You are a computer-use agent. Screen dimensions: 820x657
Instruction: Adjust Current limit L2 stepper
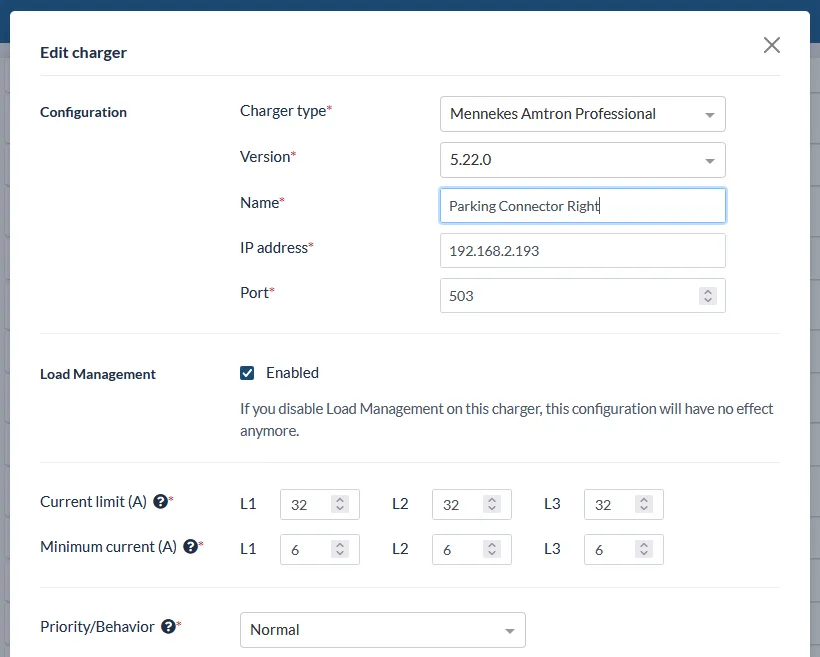(492, 505)
